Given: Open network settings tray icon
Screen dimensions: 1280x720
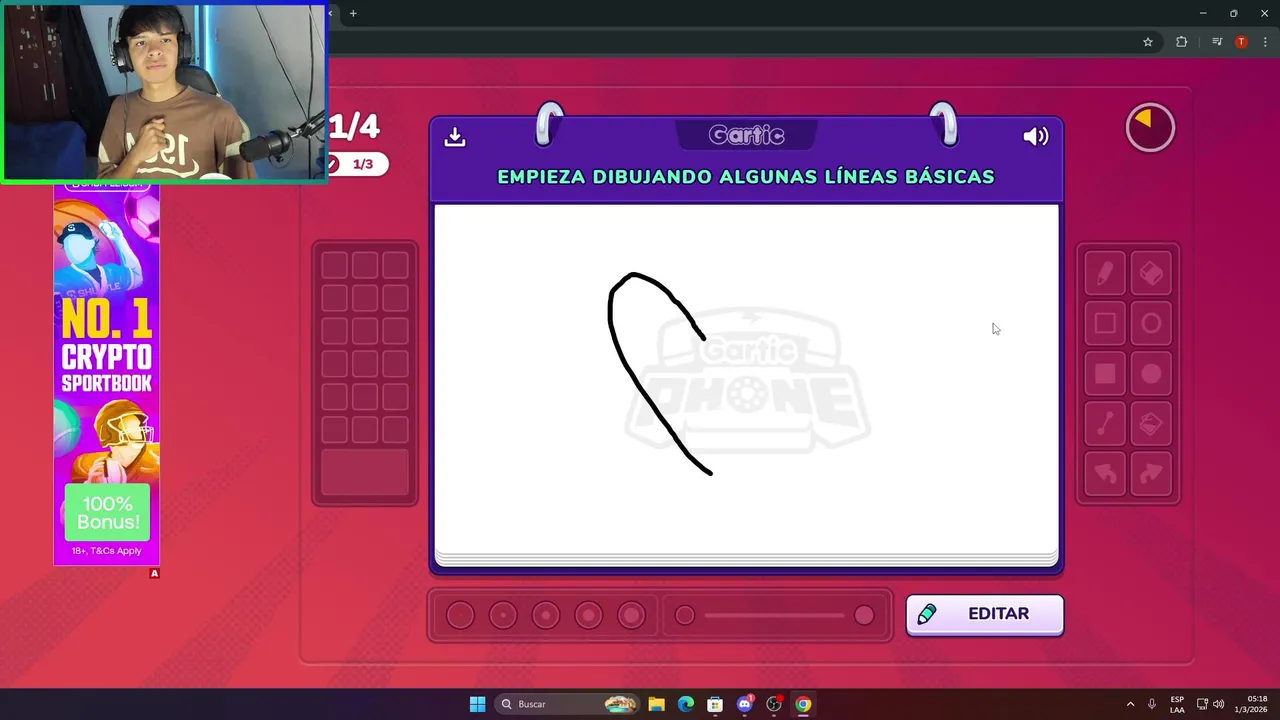Looking at the screenshot, I should pos(1202,704).
